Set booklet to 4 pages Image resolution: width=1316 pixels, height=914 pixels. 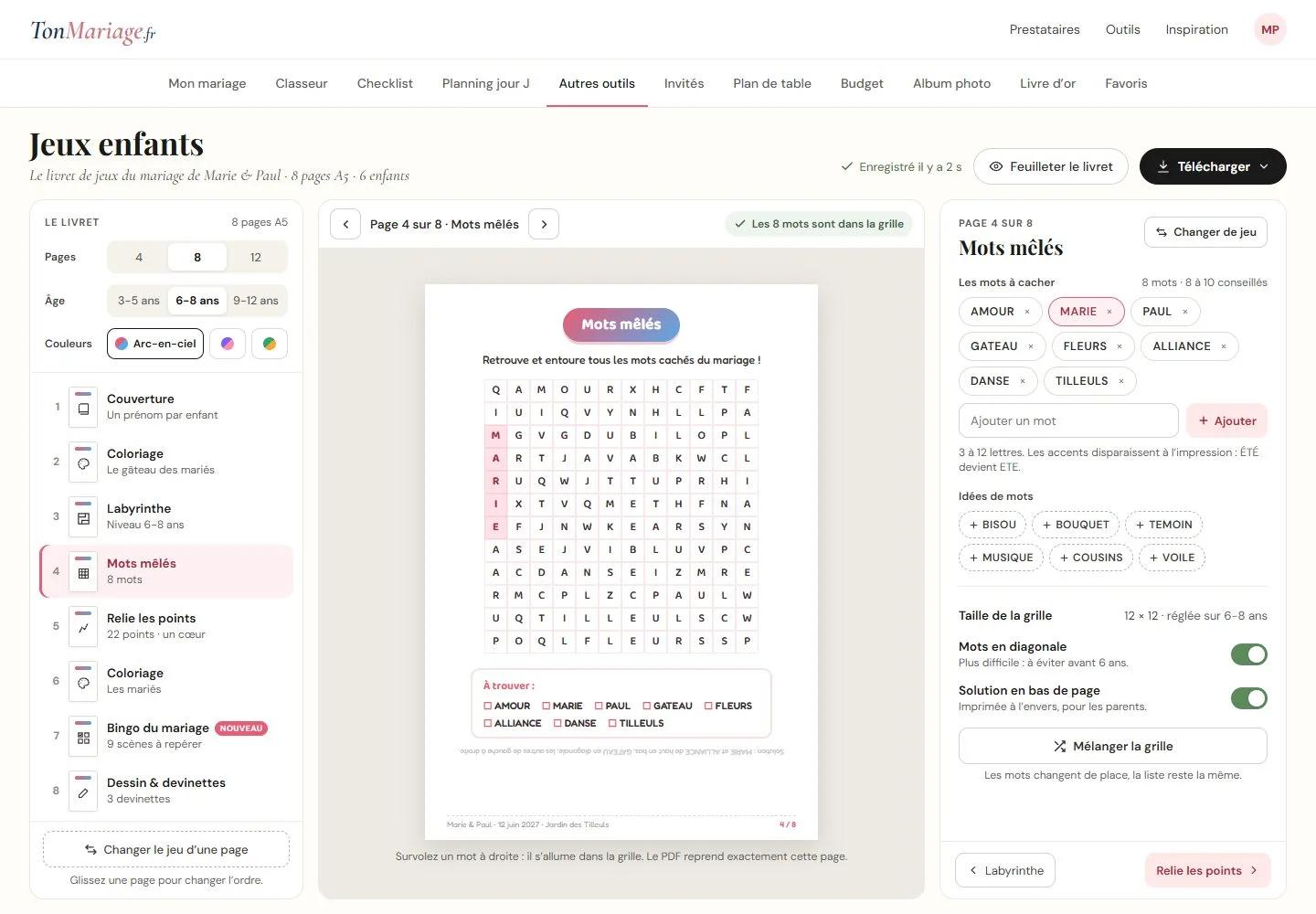[x=139, y=257]
